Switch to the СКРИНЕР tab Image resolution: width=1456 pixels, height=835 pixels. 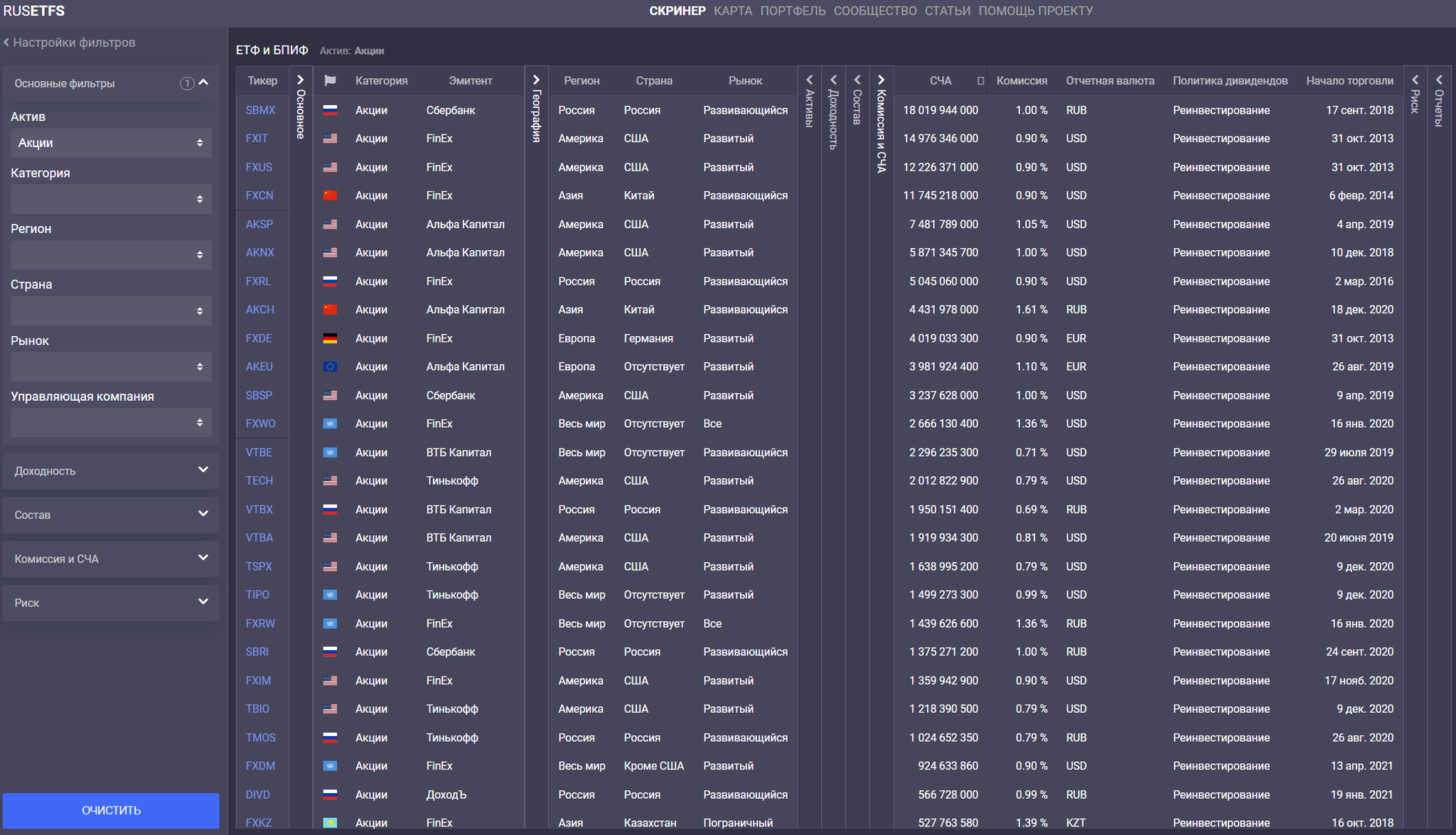point(677,11)
